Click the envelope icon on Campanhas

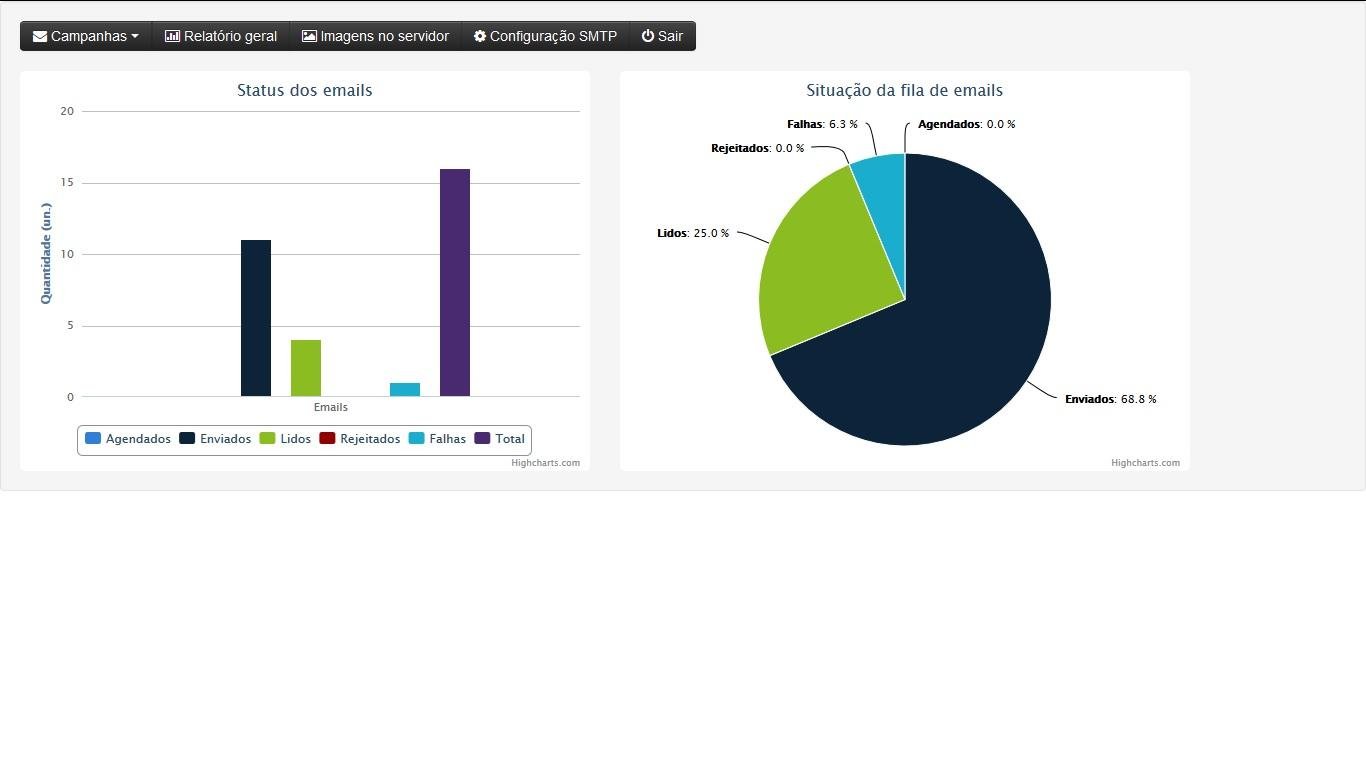pos(40,36)
